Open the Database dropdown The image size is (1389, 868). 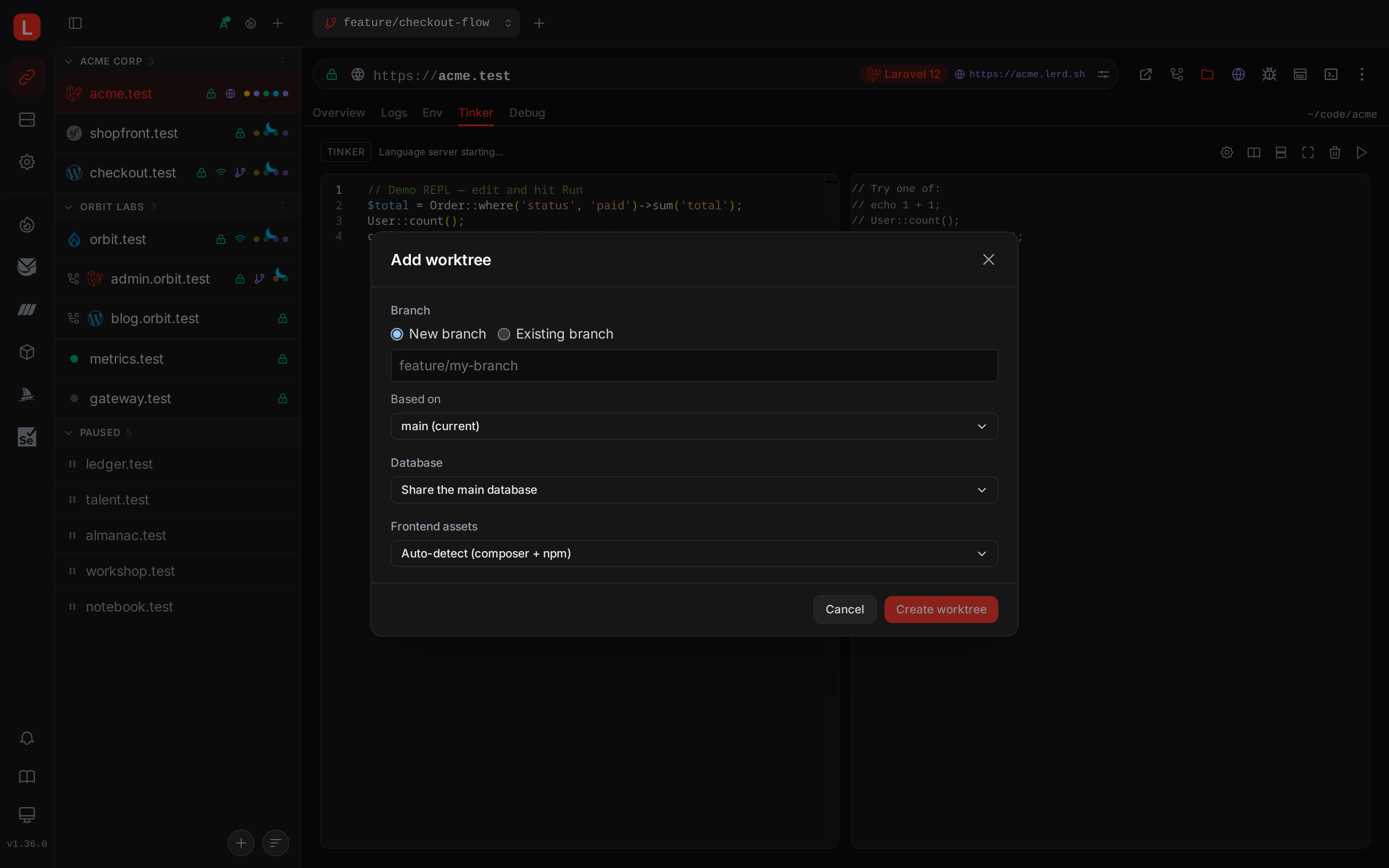[694, 489]
